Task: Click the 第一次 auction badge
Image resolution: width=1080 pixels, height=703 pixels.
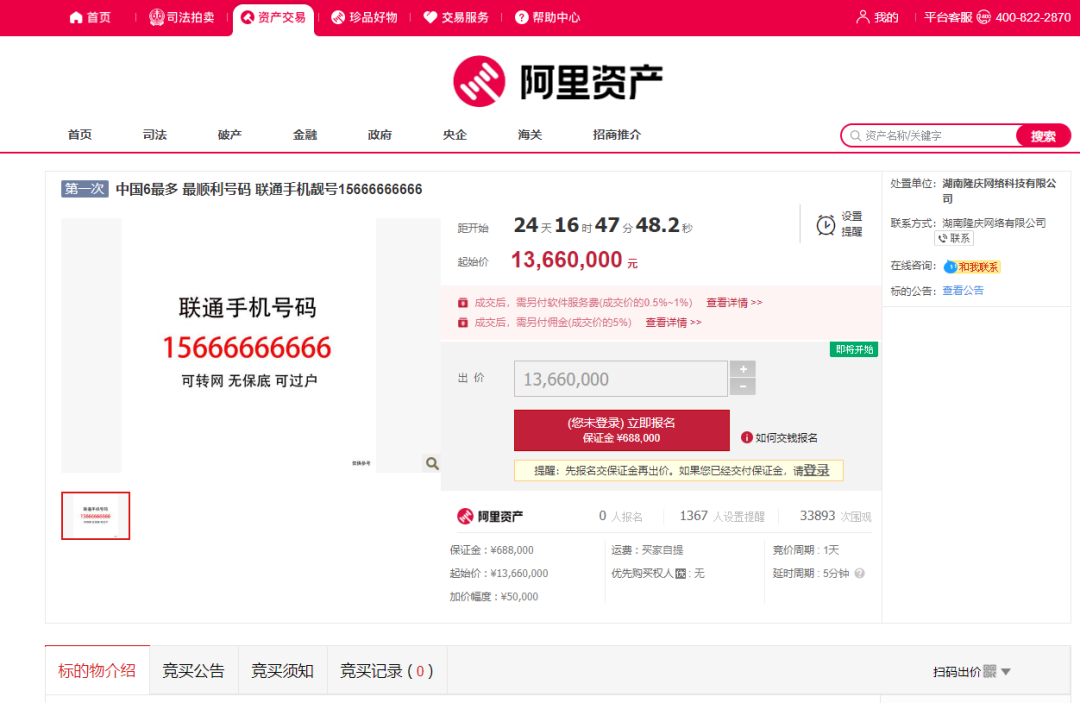Action: coord(85,189)
